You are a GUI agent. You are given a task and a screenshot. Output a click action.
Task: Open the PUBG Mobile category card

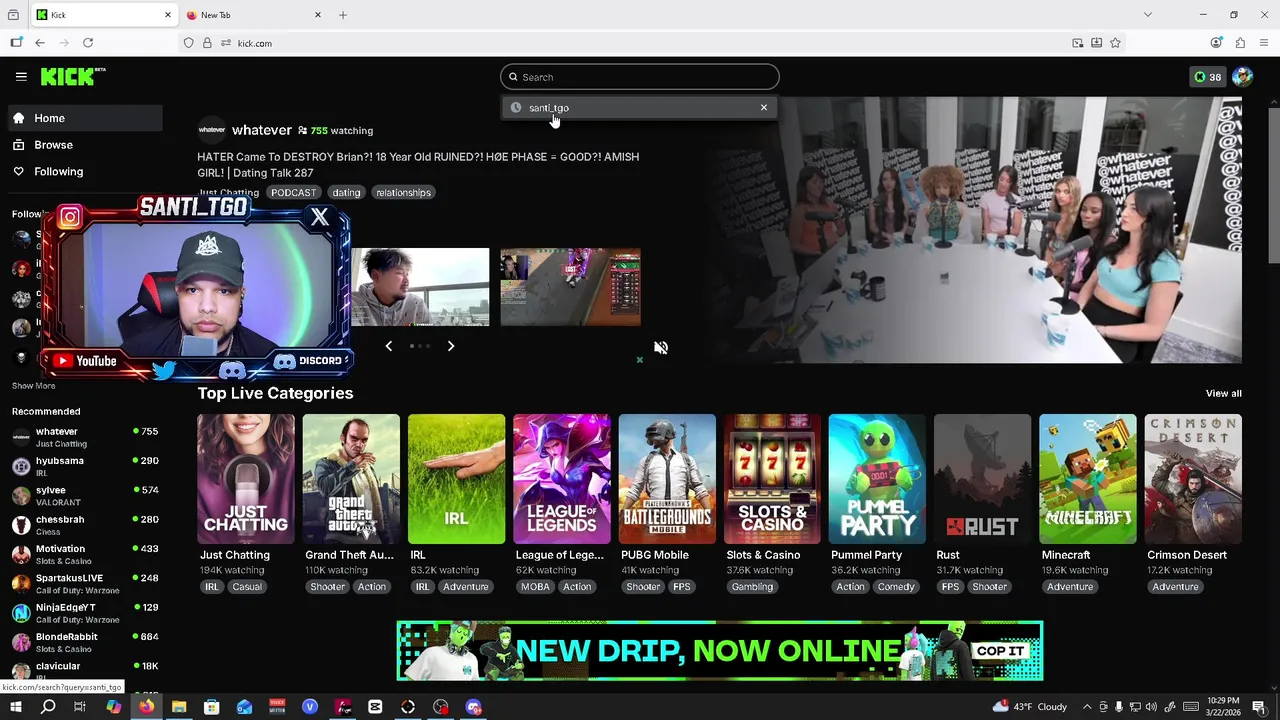click(x=667, y=479)
